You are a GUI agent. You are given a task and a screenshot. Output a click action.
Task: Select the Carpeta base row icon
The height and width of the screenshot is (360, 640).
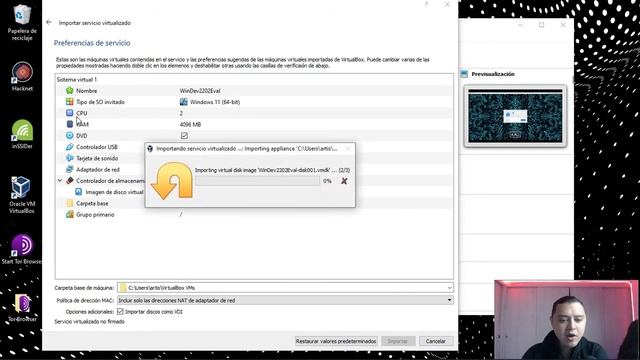point(70,203)
